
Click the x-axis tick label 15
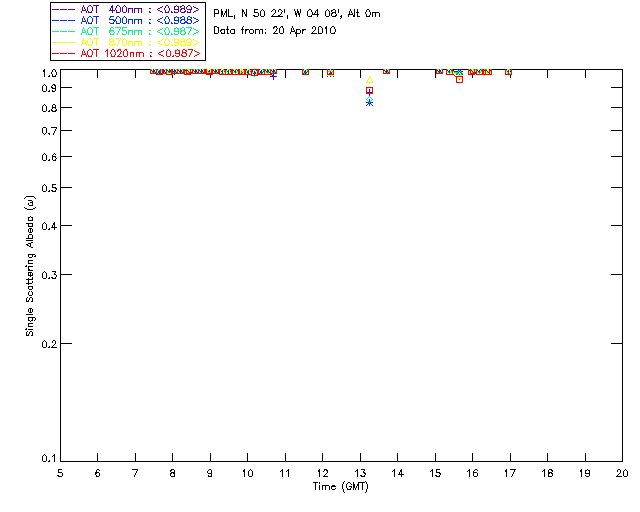(x=435, y=473)
